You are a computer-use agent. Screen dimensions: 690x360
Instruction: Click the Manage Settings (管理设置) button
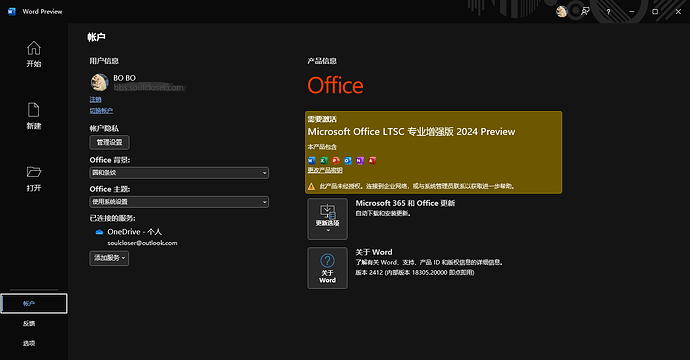click(110, 143)
